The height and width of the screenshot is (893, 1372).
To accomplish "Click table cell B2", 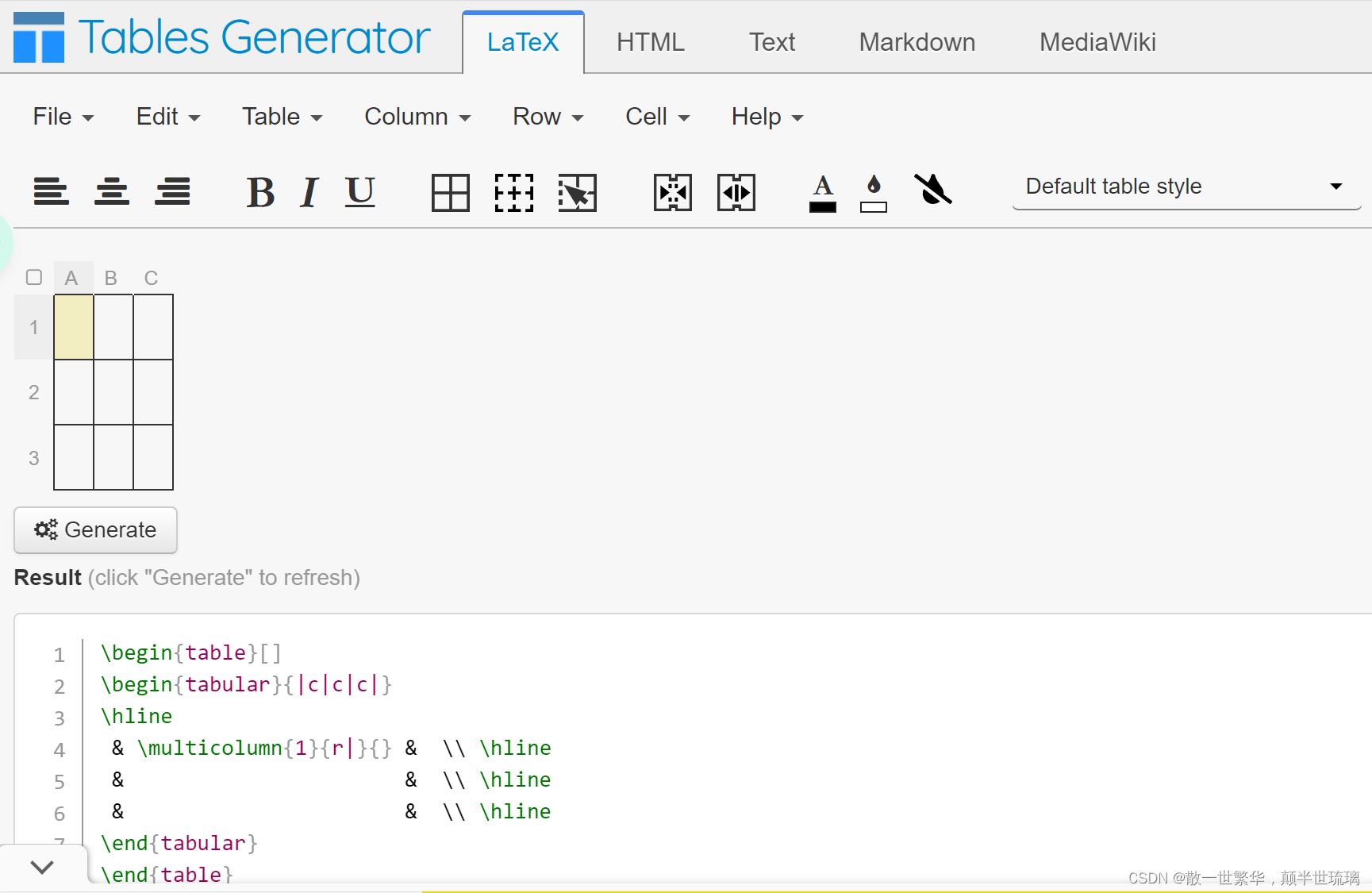I will click(x=113, y=392).
